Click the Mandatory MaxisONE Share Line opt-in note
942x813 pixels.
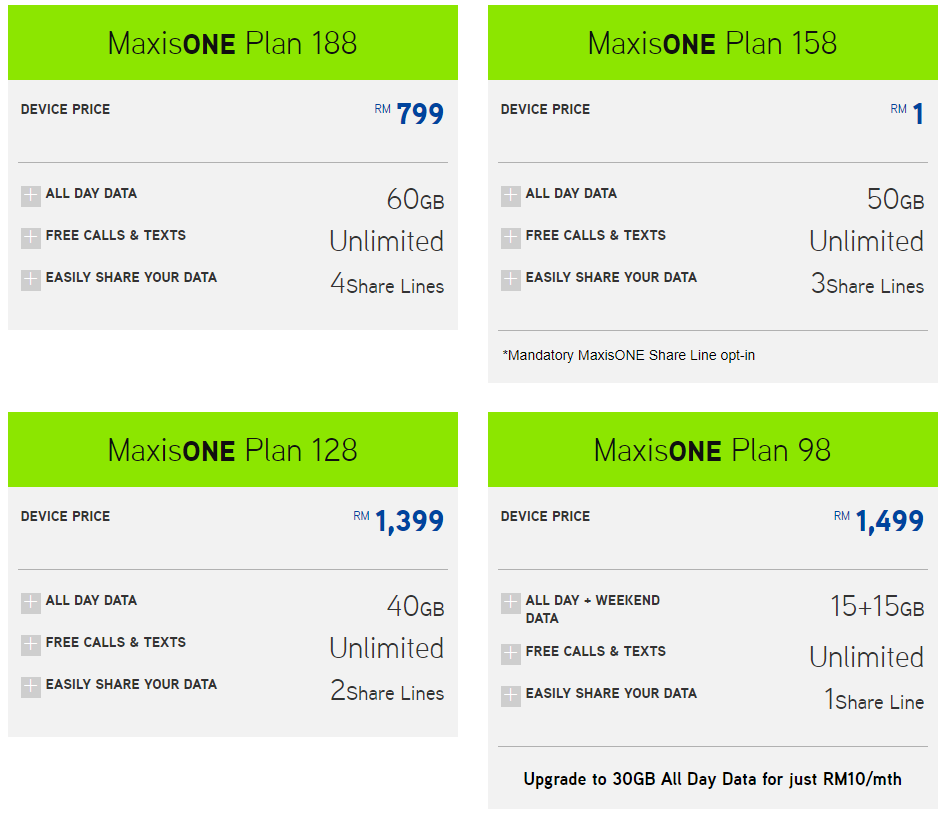click(628, 355)
